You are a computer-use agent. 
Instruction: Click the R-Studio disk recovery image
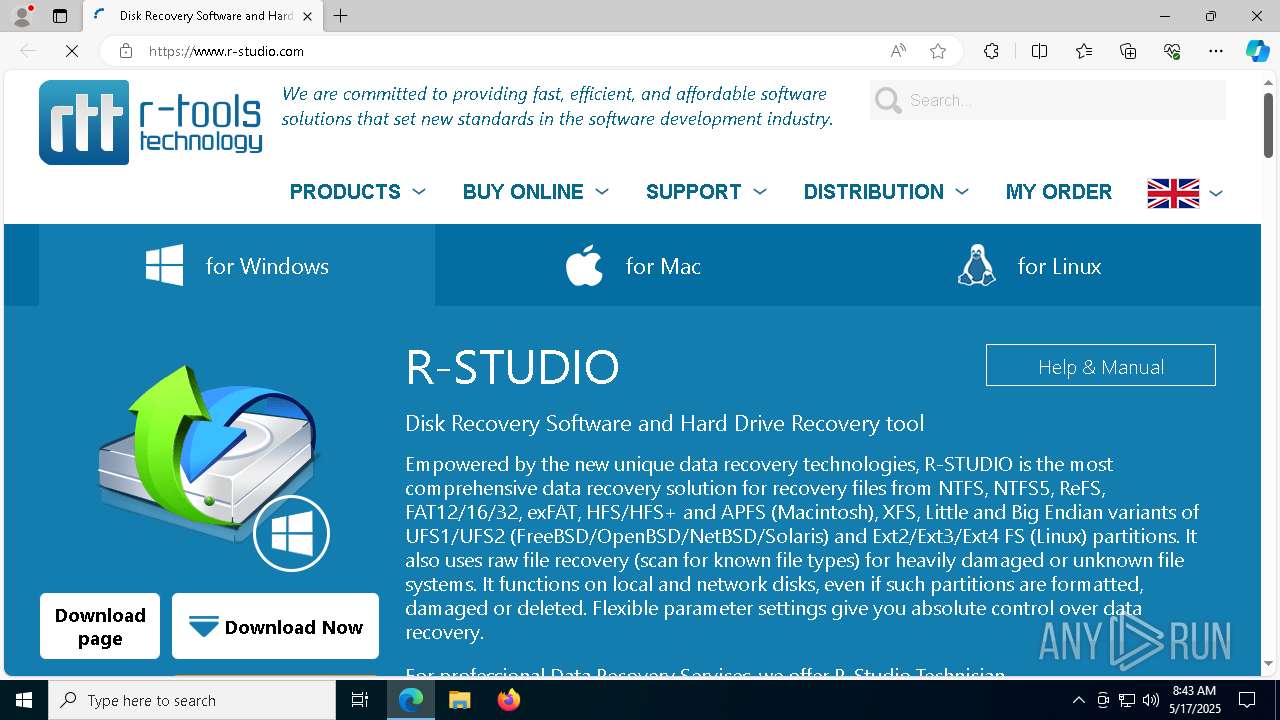pyautogui.click(x=213, y=466)
